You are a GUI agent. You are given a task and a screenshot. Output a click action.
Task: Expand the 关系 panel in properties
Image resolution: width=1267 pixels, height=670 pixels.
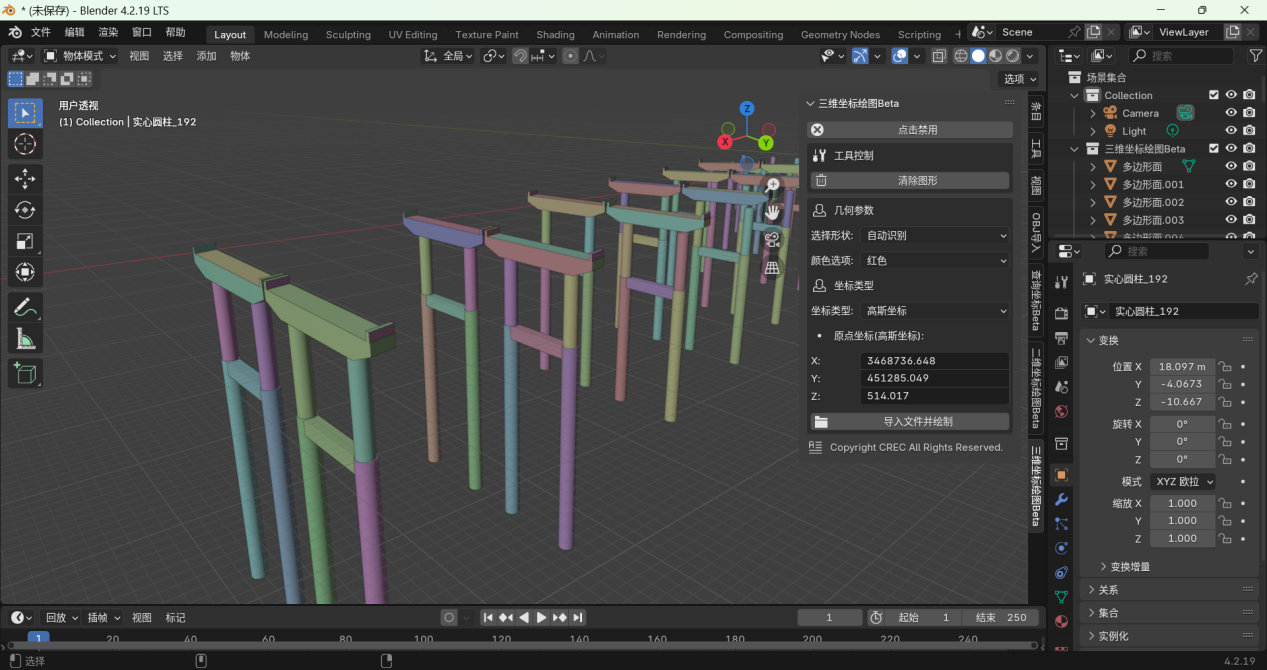click(x=1108, y=590)
